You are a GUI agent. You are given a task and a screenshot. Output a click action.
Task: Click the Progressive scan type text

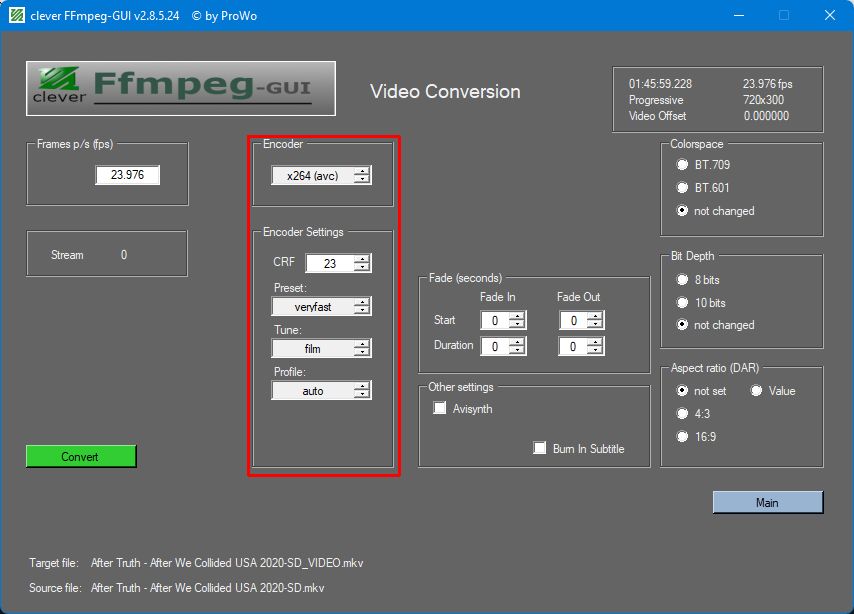[x=656, y=100]
